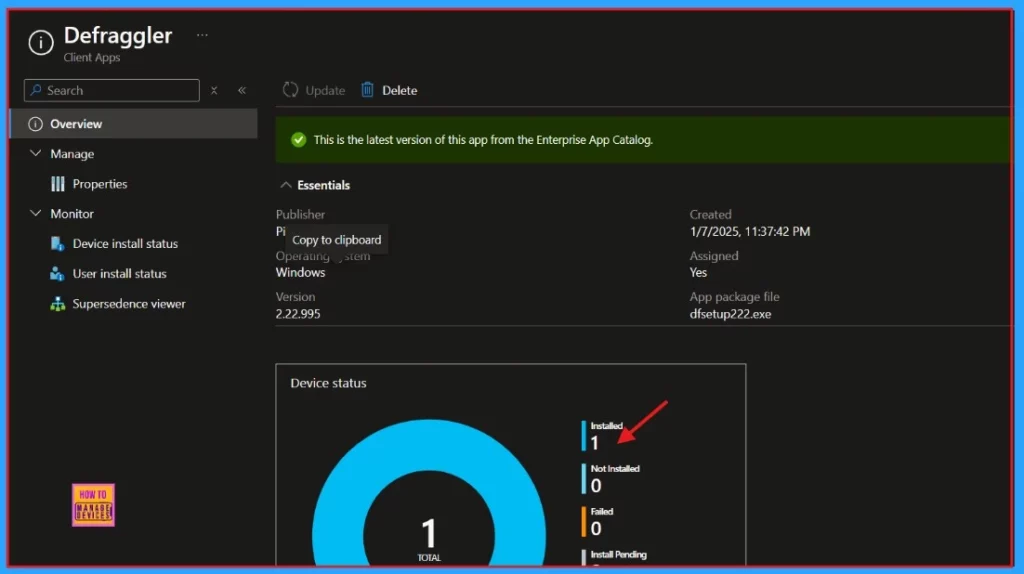Click the Operating system value Windows
Image resolution: width=1024 pixels, height=574 pixels.
(x=300, y=272)
